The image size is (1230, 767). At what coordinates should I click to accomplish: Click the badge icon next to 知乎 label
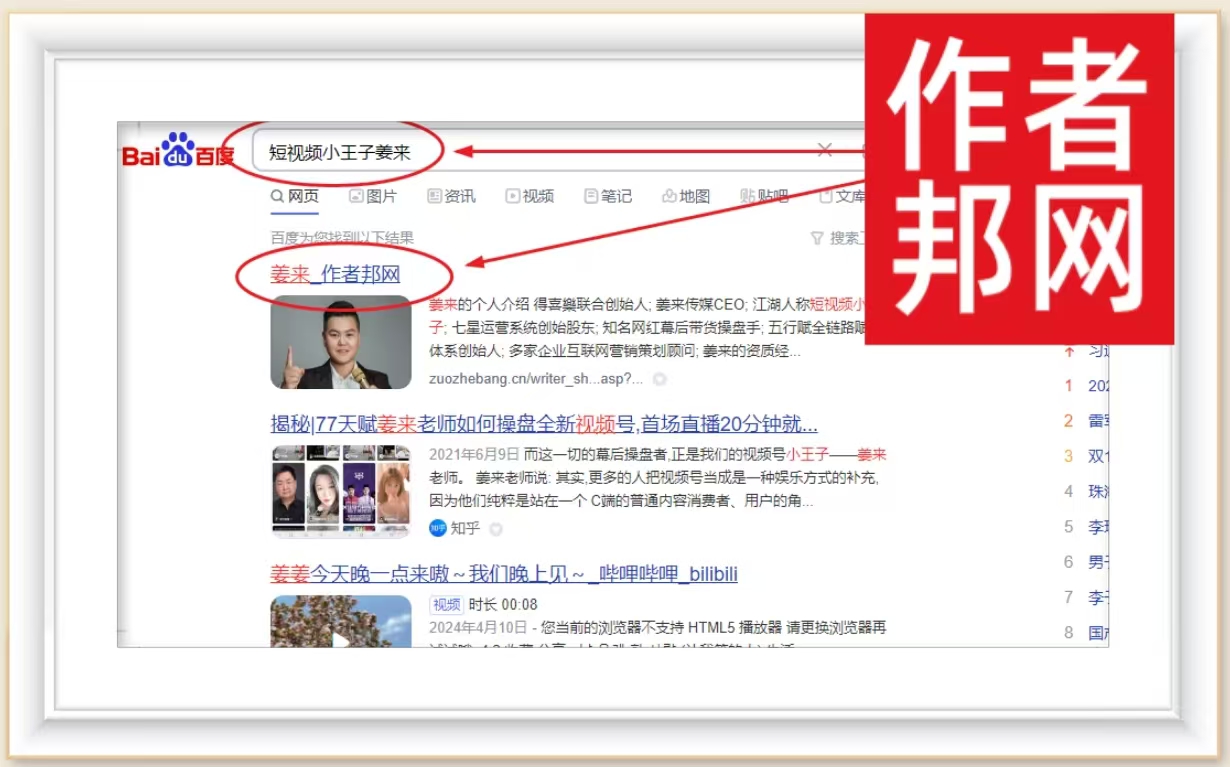496,529
